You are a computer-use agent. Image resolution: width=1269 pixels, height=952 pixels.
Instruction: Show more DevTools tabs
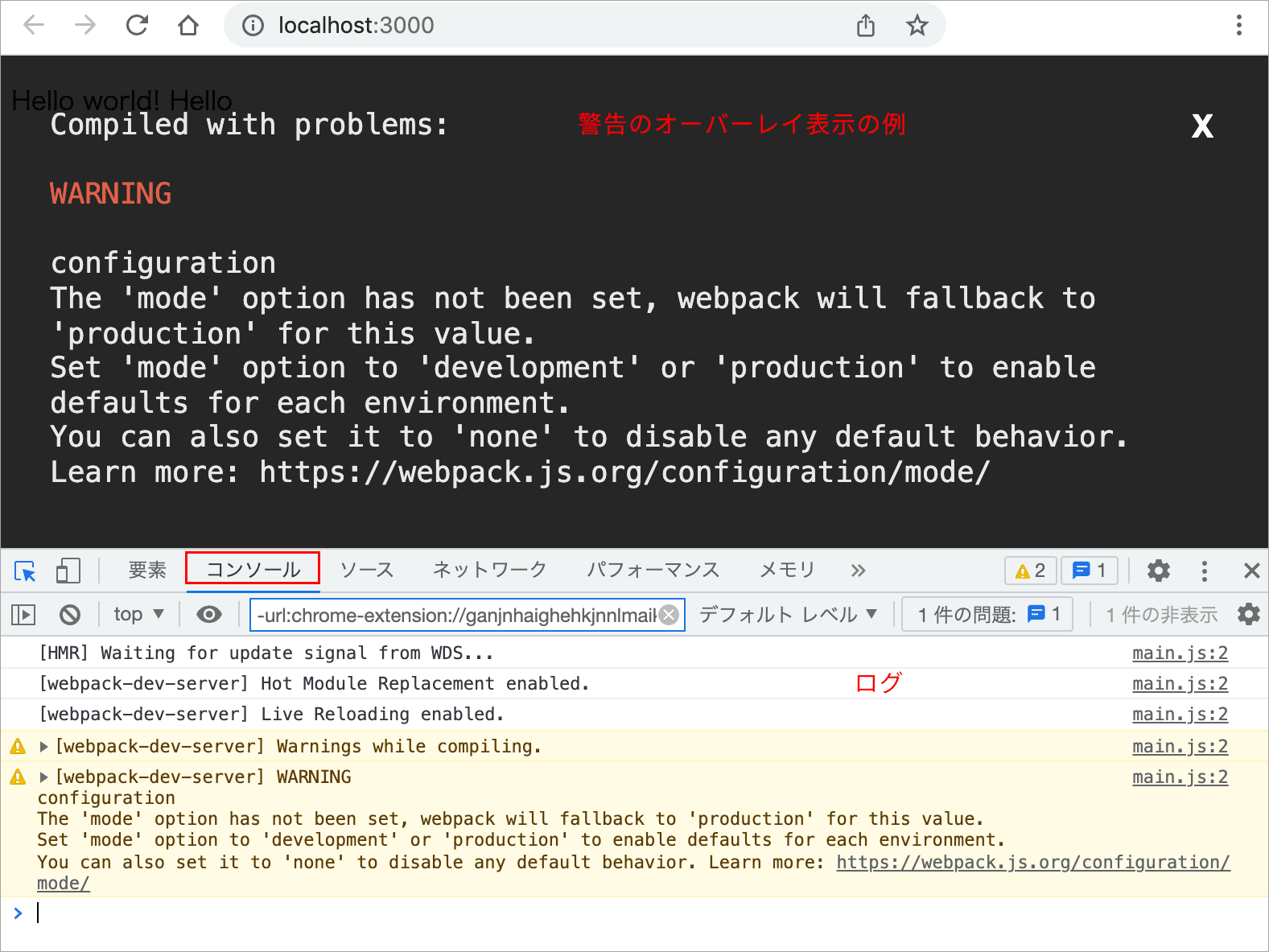pyautogui.click(x=858, y=571)
